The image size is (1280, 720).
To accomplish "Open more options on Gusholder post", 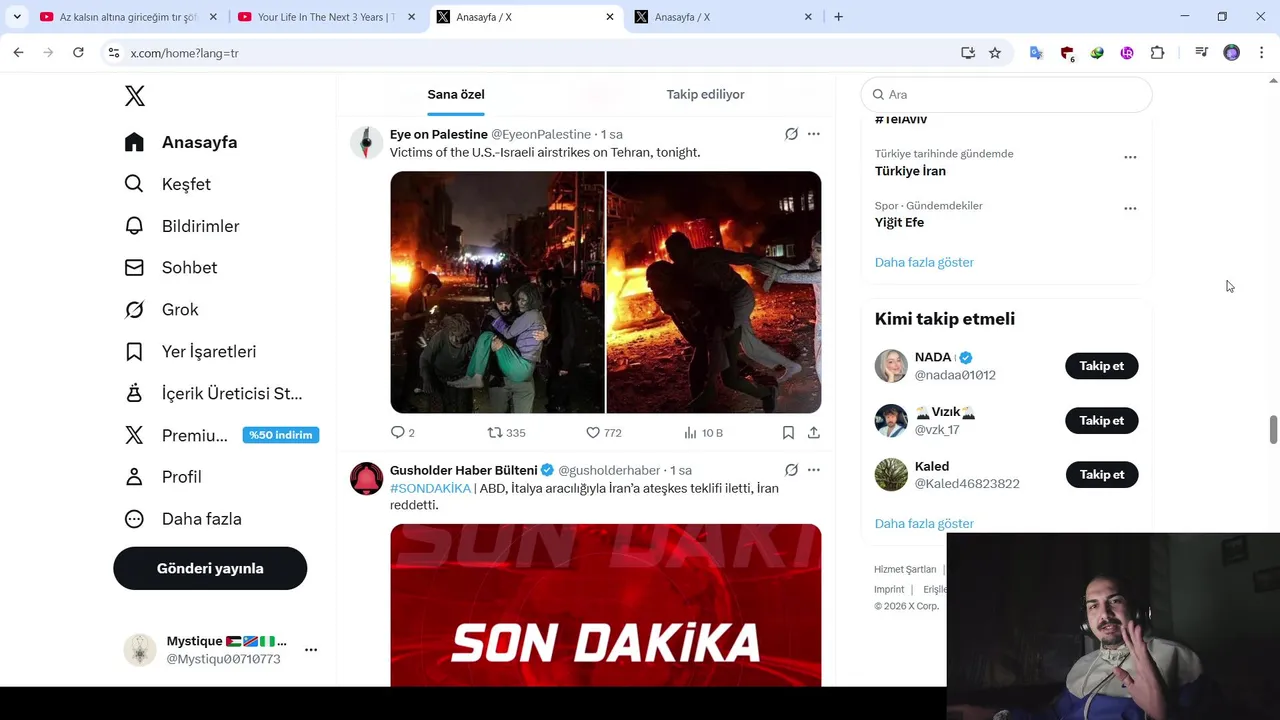I will [x=814, y=470].
